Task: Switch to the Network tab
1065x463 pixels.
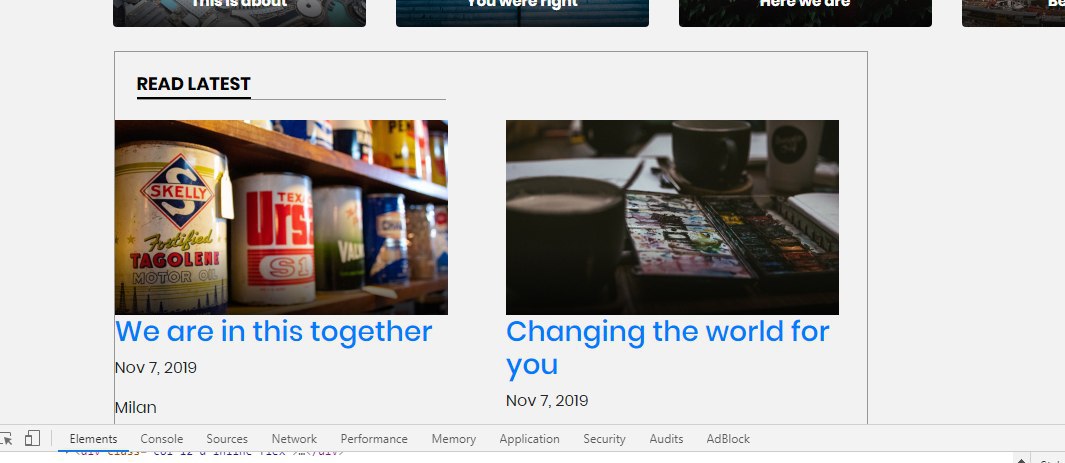Action: pos(294,439)
